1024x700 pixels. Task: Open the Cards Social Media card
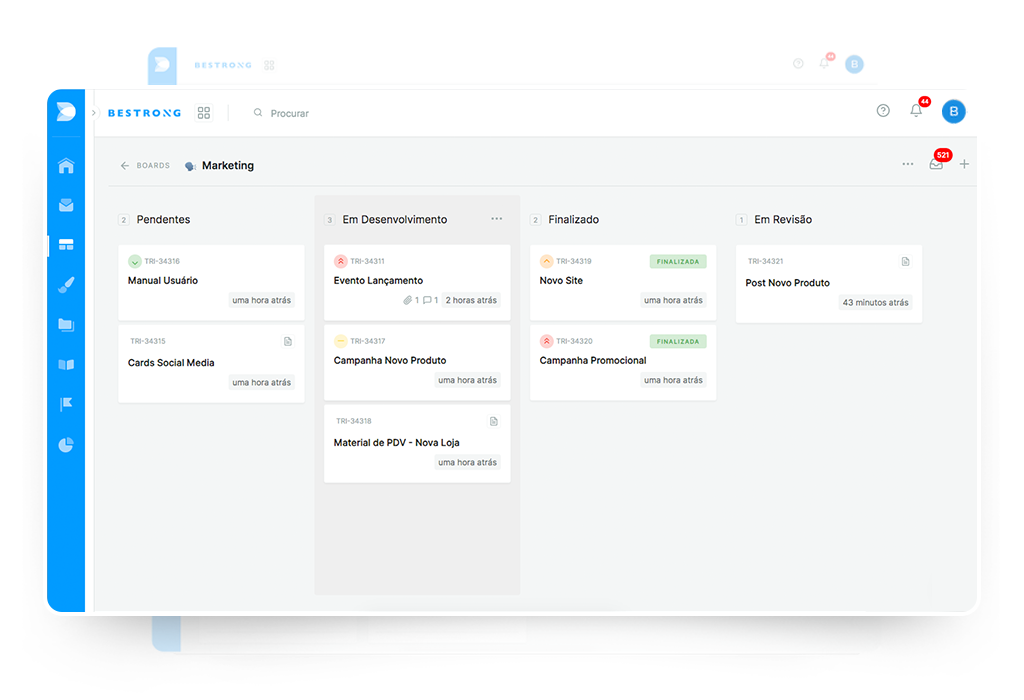pos(211,363)
